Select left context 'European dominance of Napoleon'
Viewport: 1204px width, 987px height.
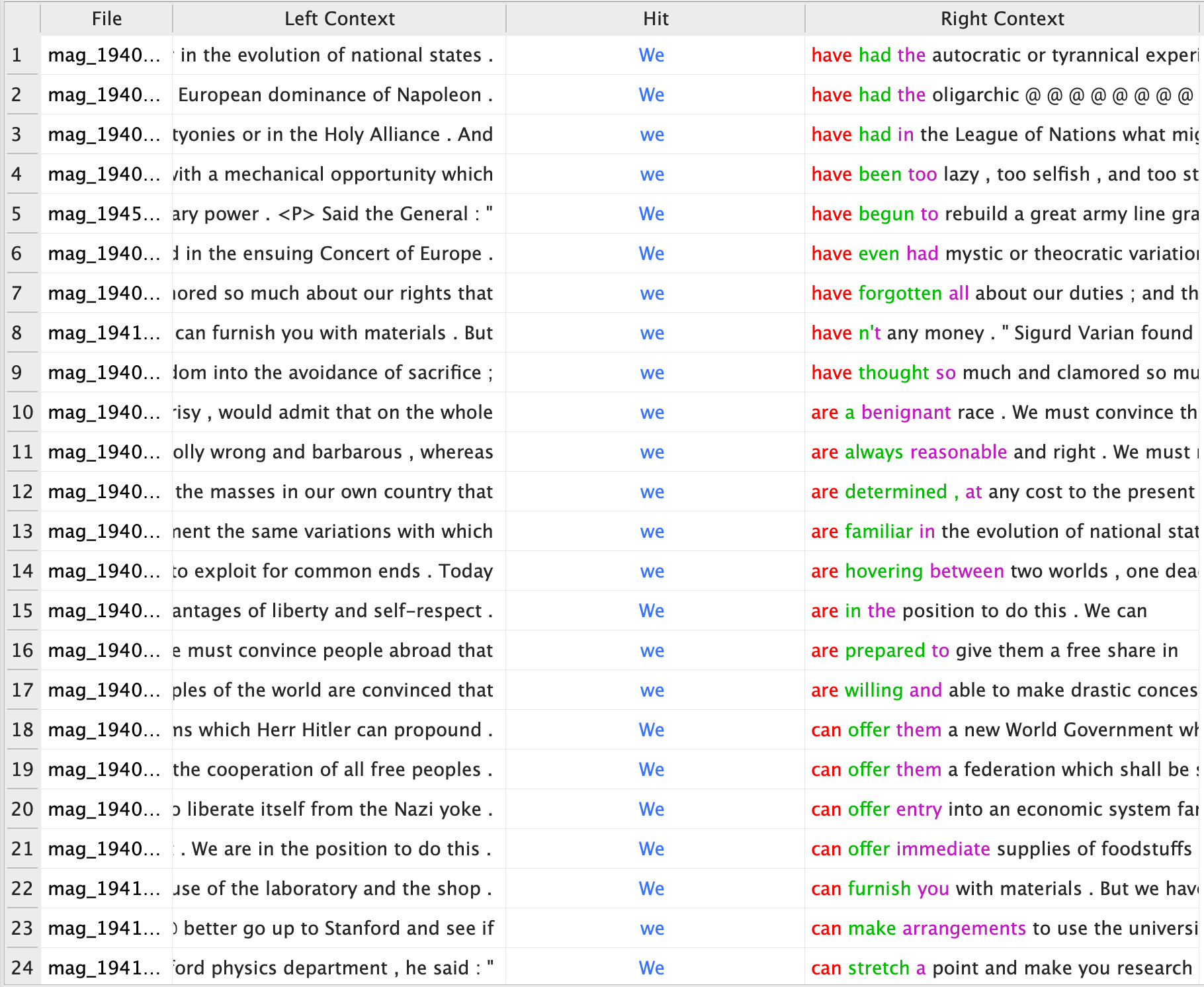[x=334, y=95]
